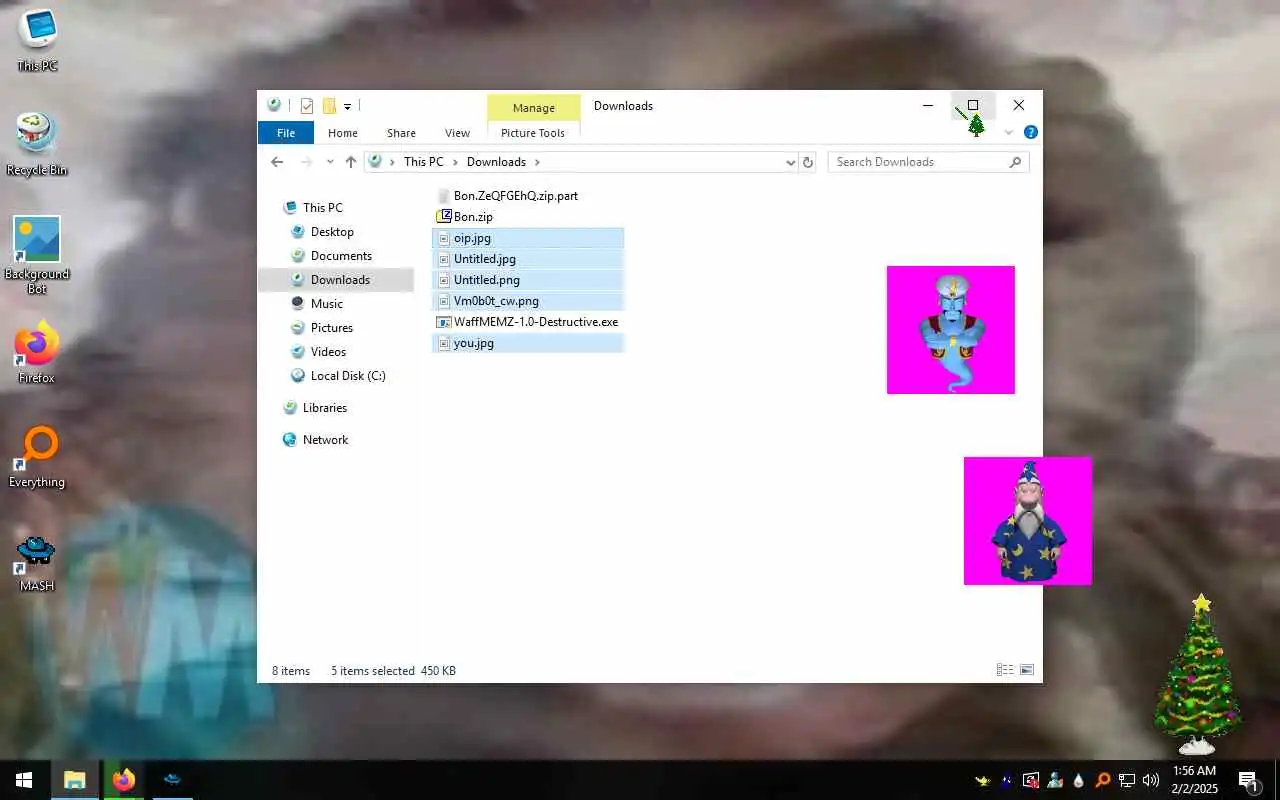
Task: Open the Picture Tools ribbon tab
Action: click(x=533, y=133)
